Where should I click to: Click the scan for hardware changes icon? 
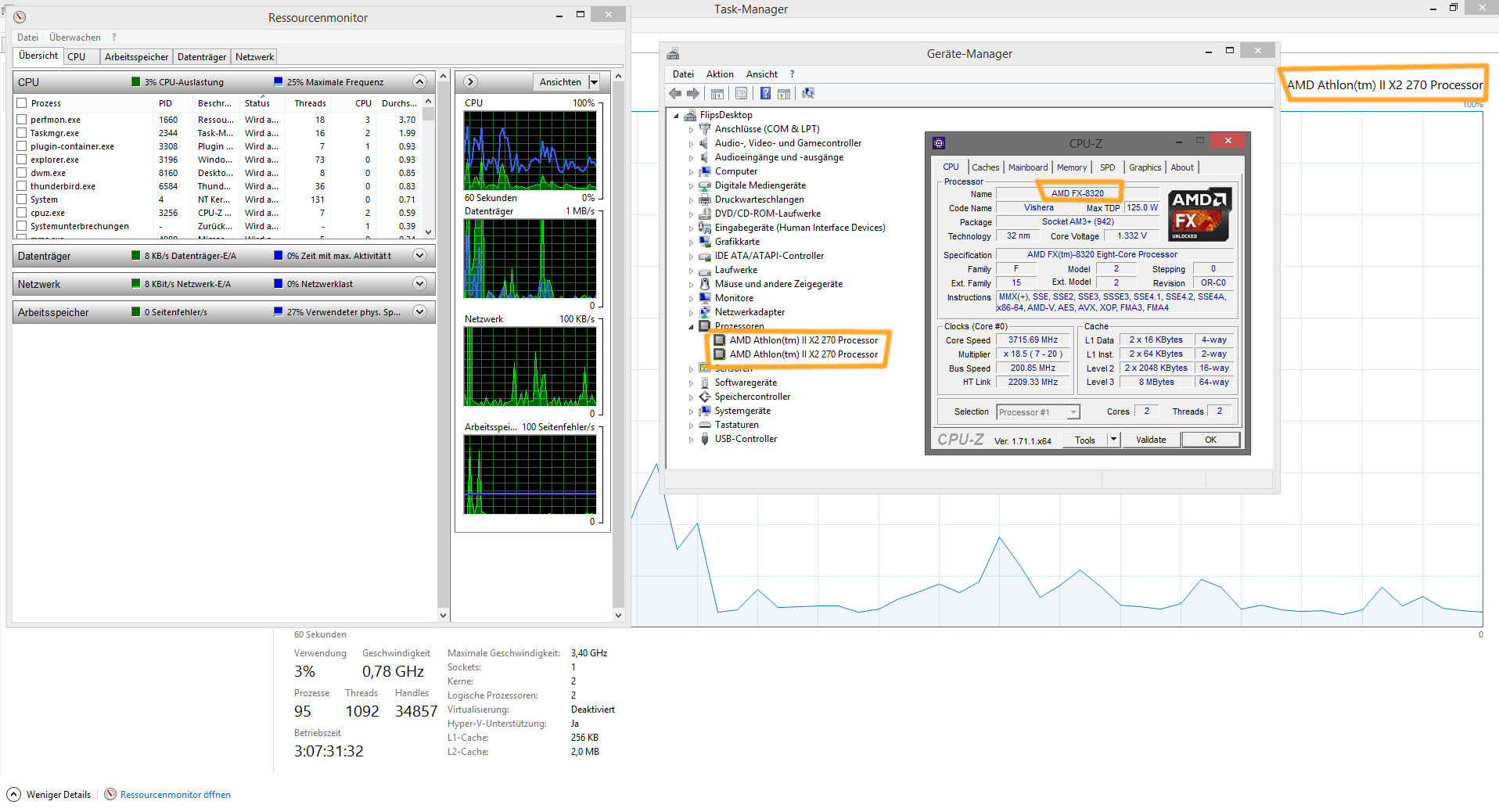[808, 94]
